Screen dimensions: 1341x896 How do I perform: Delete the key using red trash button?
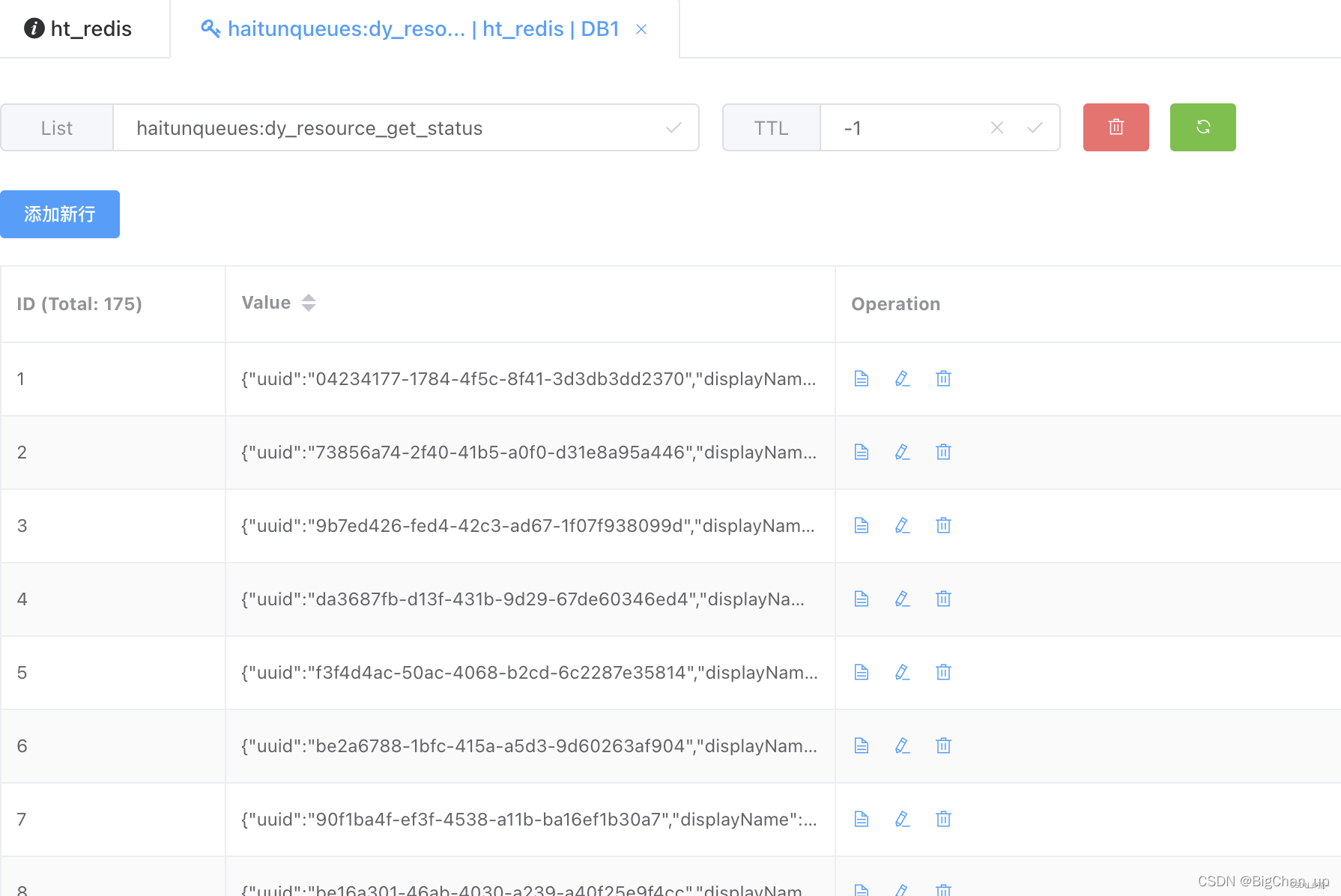coord(1116,127)
